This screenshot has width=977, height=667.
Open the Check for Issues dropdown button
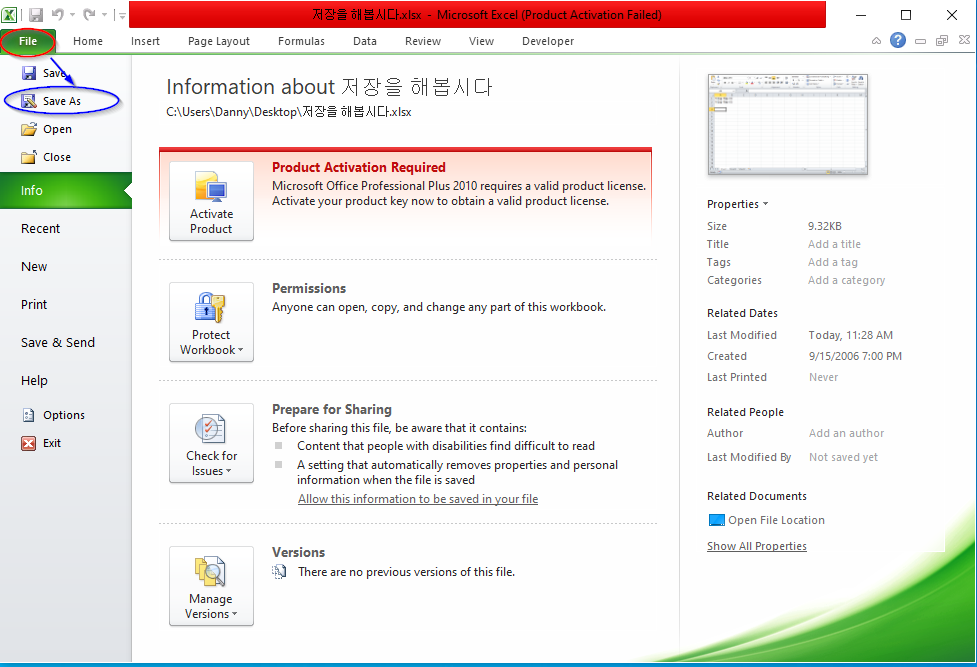tap(211, 443)
